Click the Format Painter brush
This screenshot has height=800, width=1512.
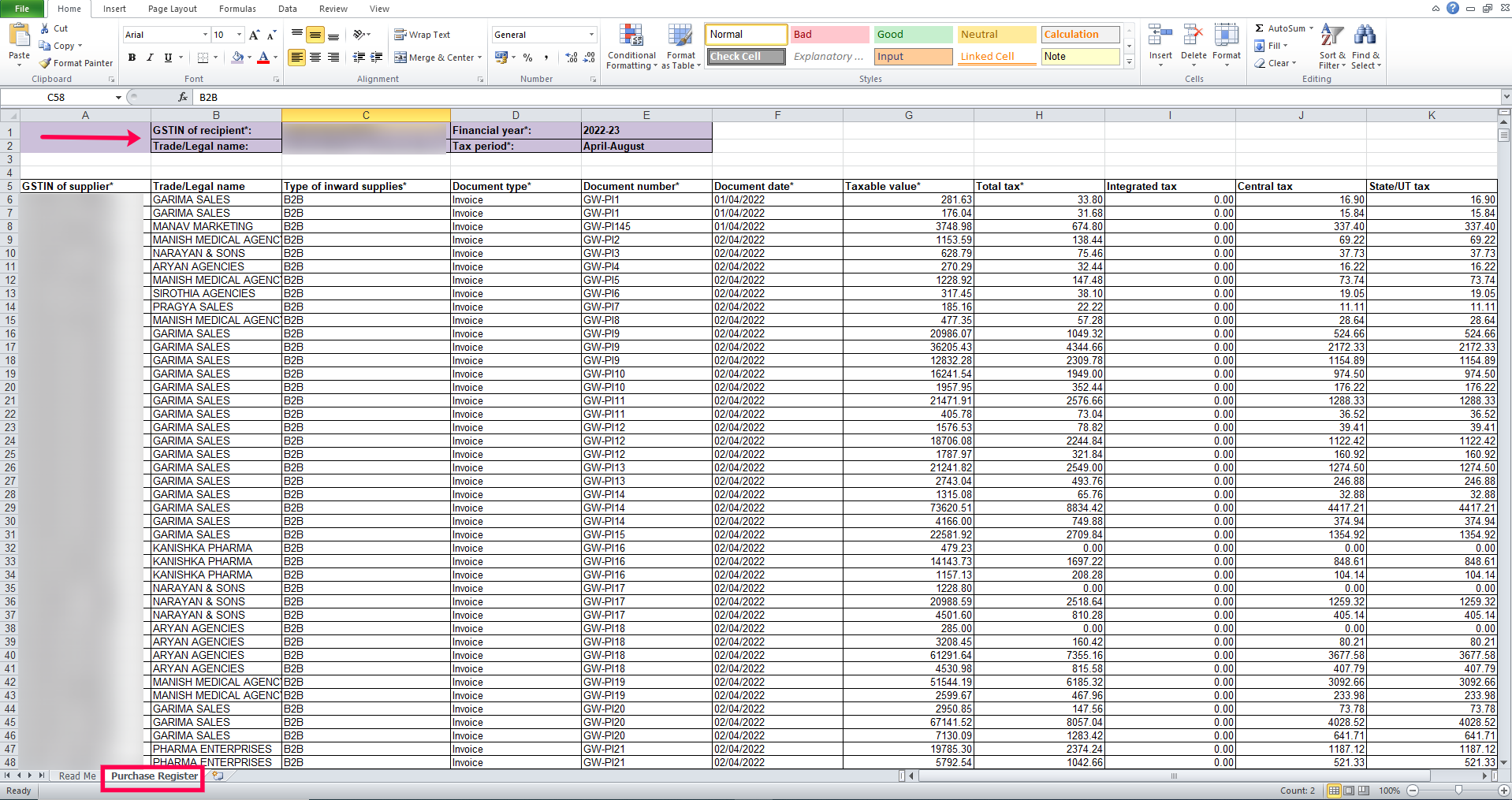coord(45,63)
